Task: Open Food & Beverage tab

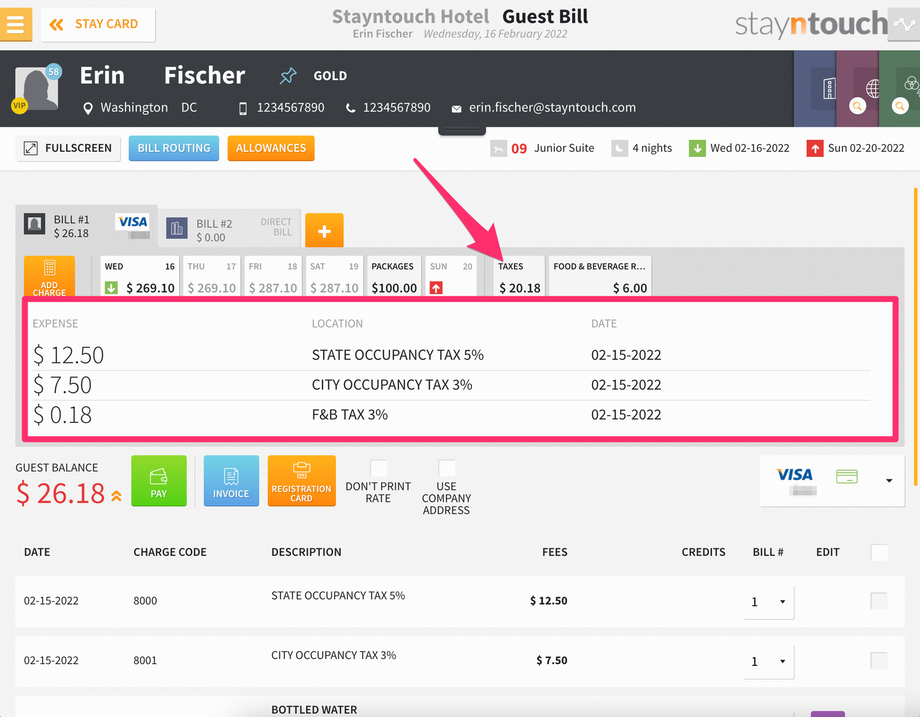Action: (x=600, y=276)
